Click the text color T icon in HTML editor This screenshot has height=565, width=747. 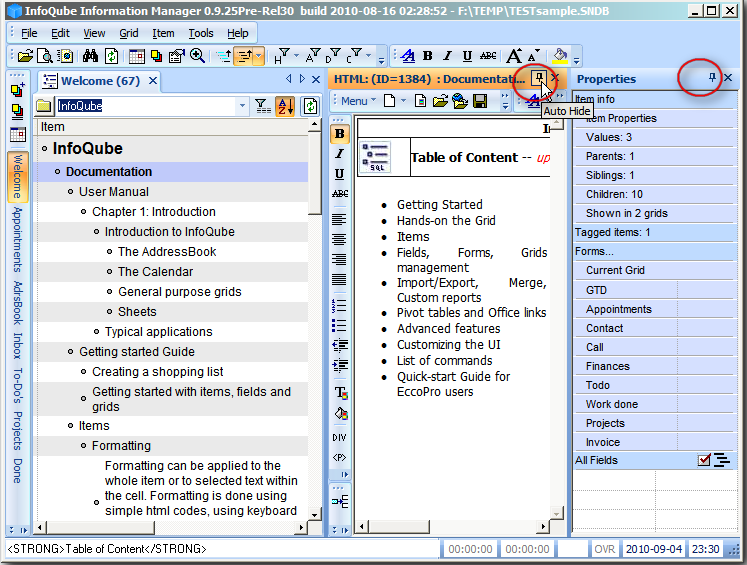coord(341,393)
